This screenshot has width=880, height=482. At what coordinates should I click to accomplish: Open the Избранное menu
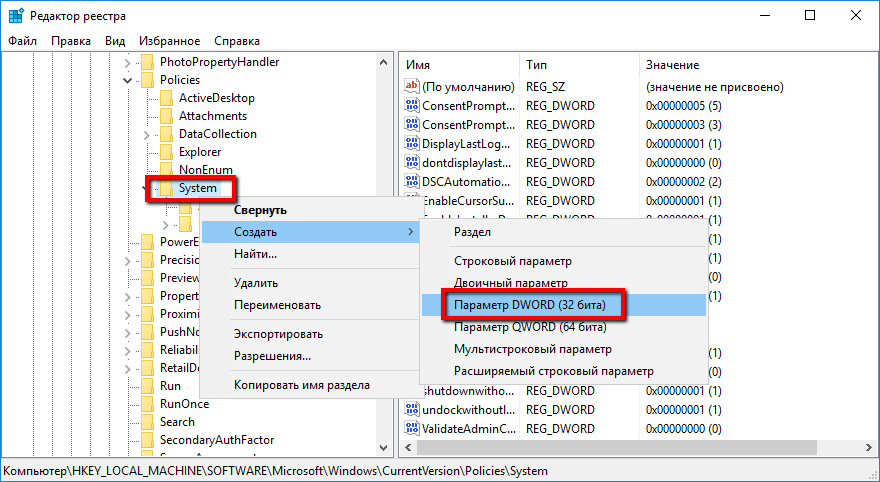pos(169,41)
